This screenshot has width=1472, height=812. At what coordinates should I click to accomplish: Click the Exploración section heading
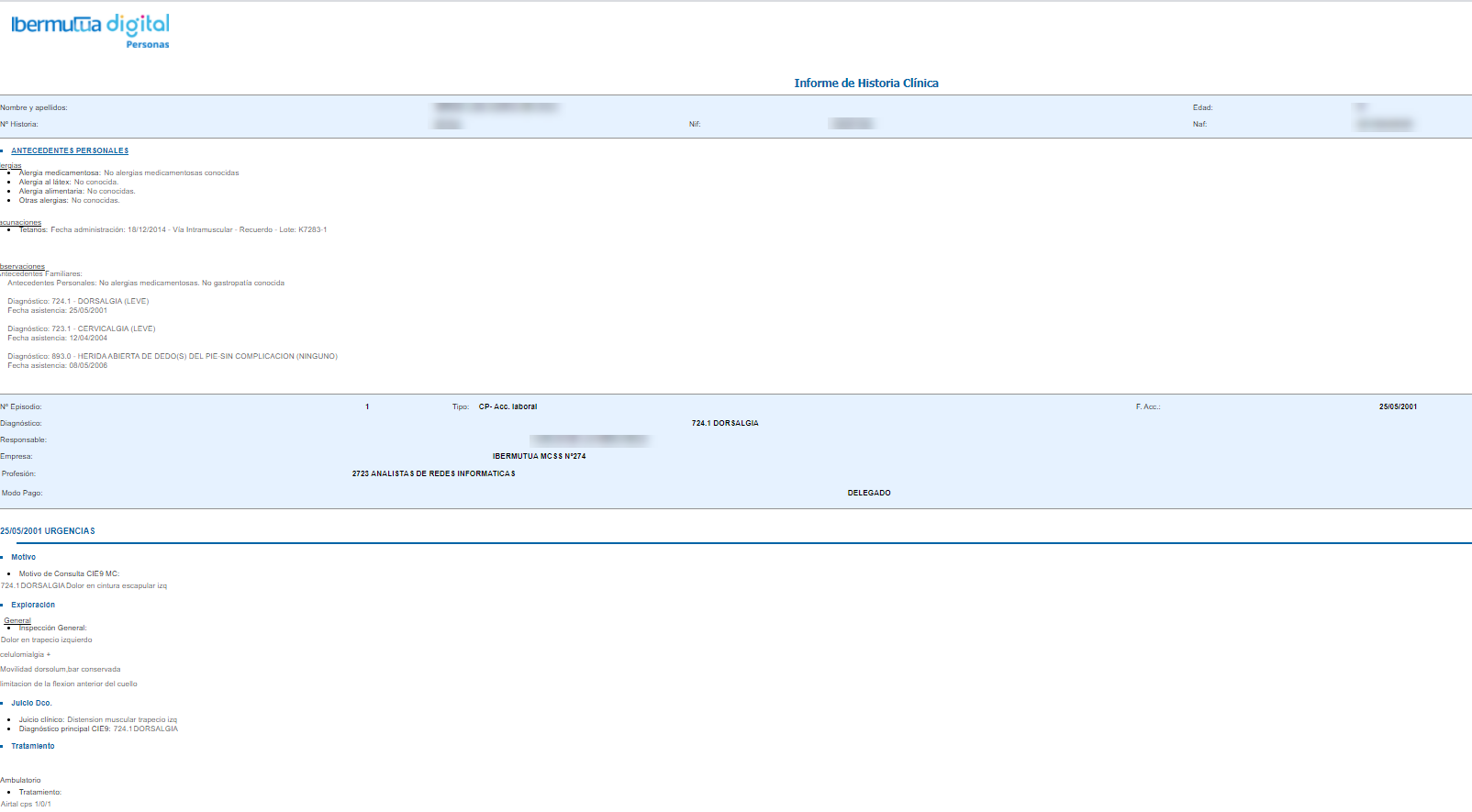(x=33, y=605)
